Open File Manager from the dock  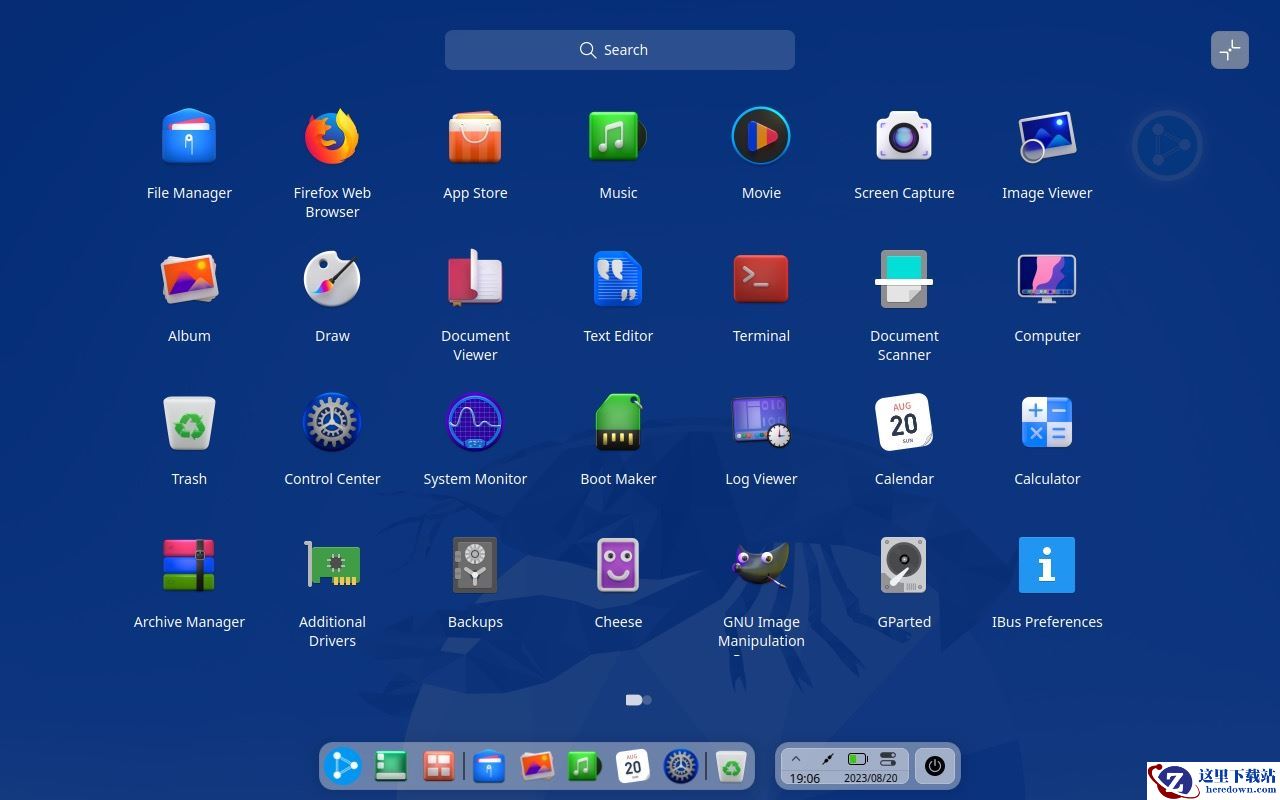coord(489,766)
